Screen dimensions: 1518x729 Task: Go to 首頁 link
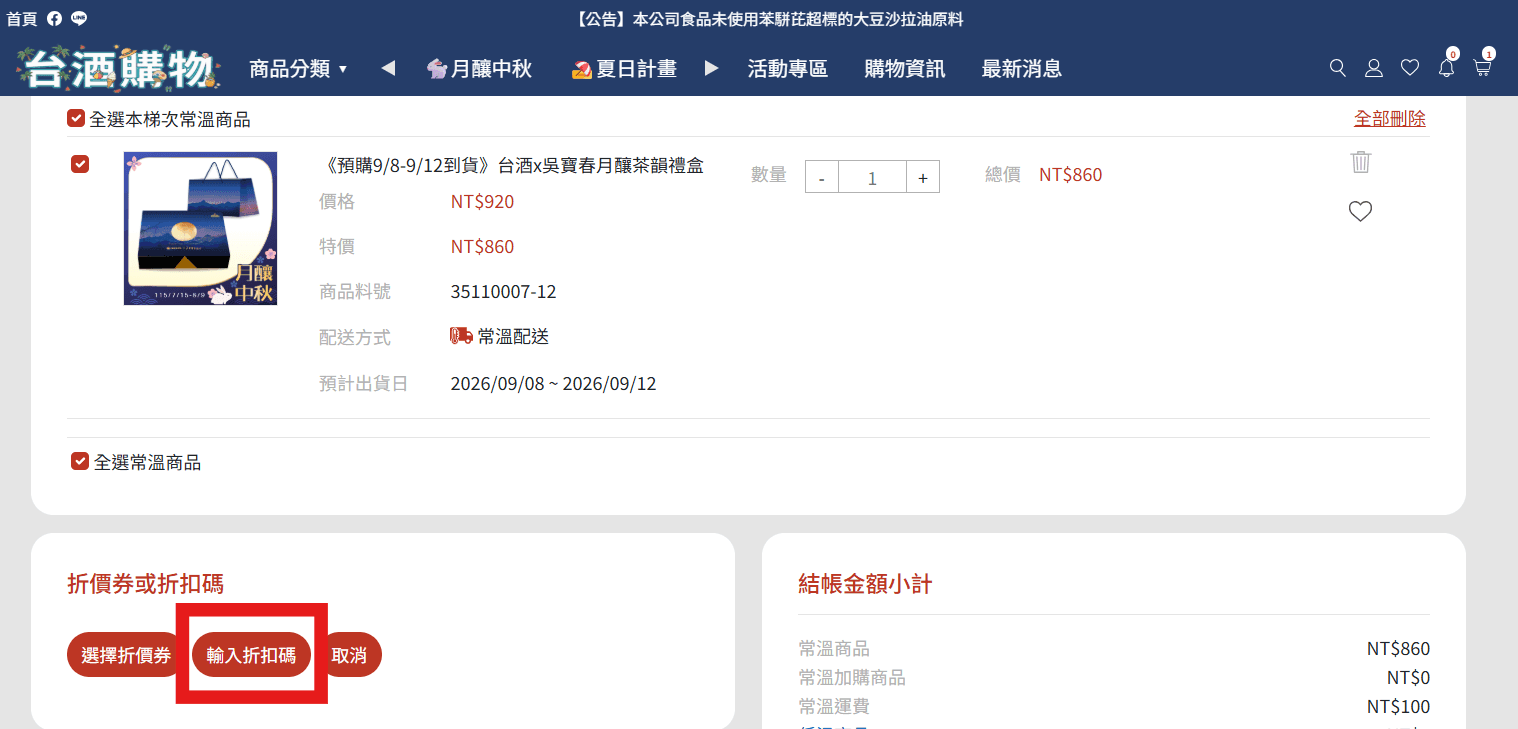coord(22,19)
